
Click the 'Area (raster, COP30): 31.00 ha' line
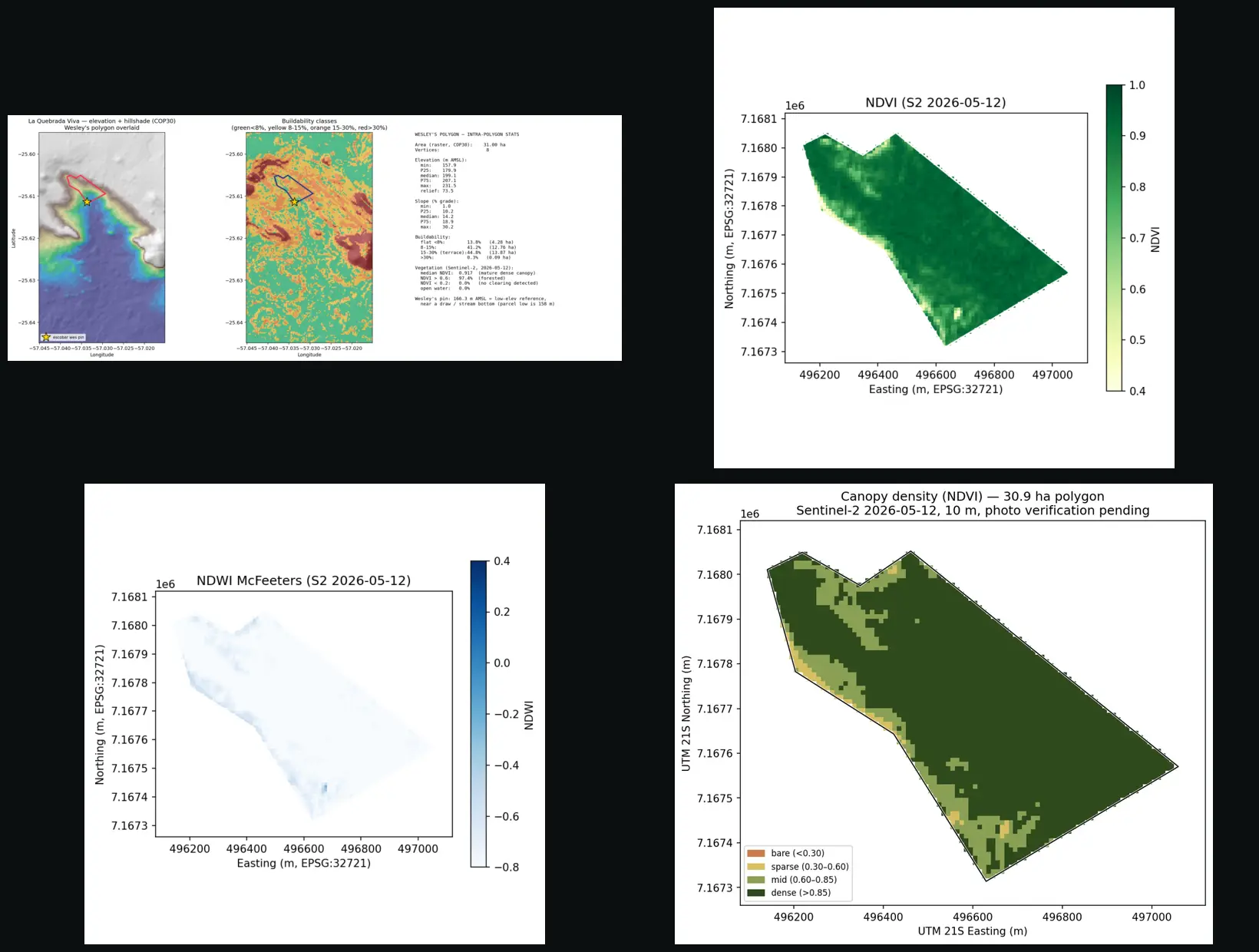[460, 144]
